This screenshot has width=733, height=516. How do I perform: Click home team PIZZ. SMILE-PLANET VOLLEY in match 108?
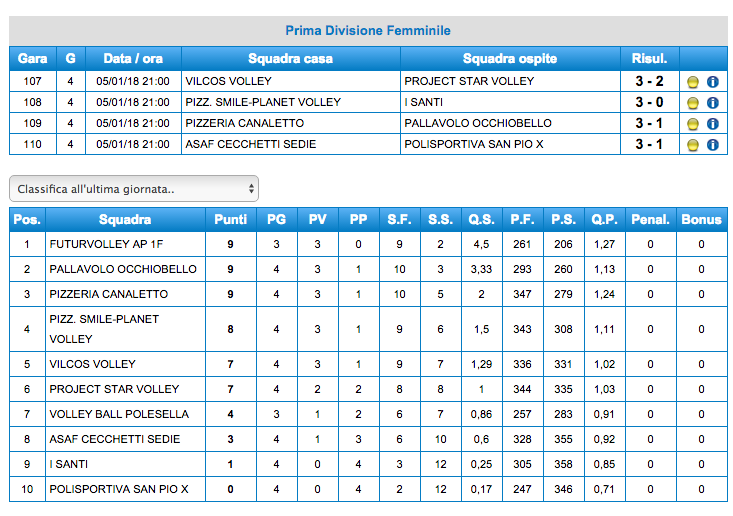263,102
